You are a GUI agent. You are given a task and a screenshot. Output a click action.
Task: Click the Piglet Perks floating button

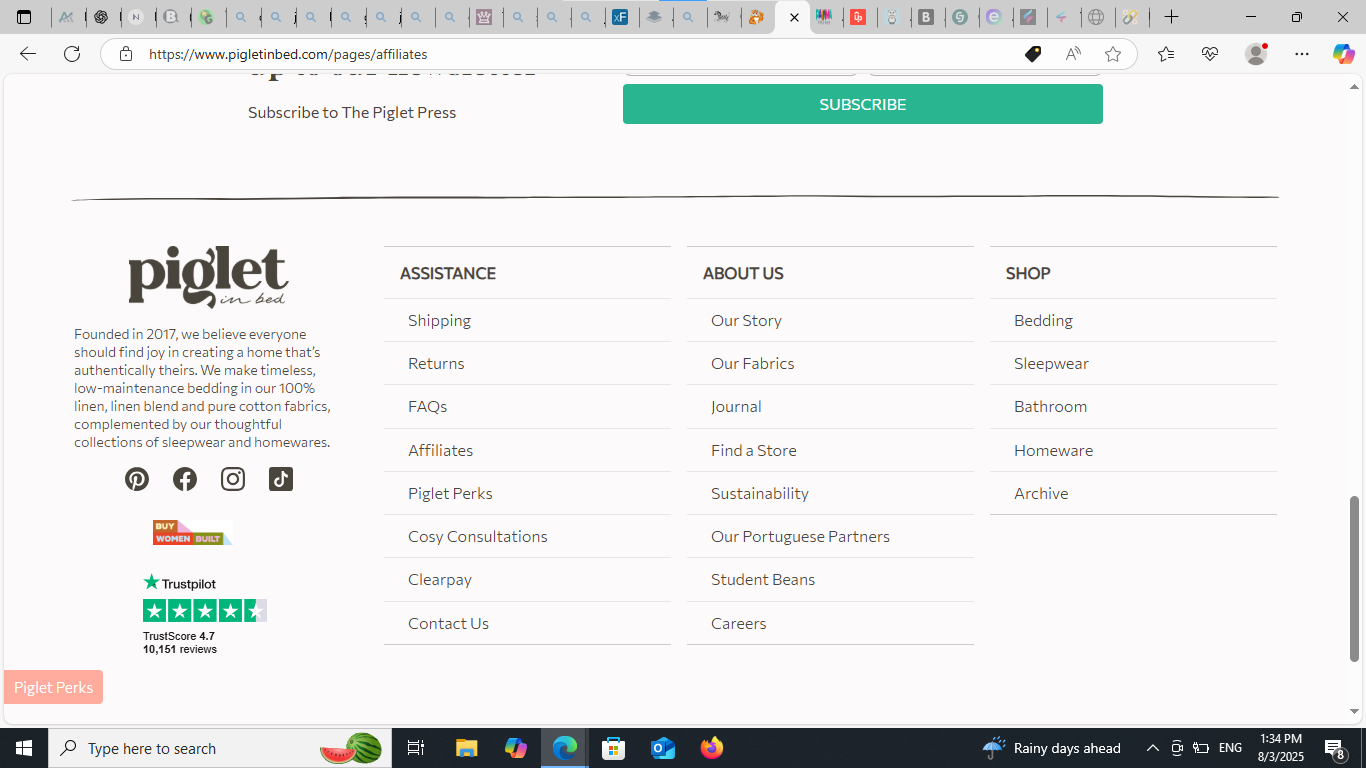[x=53, y=687]
